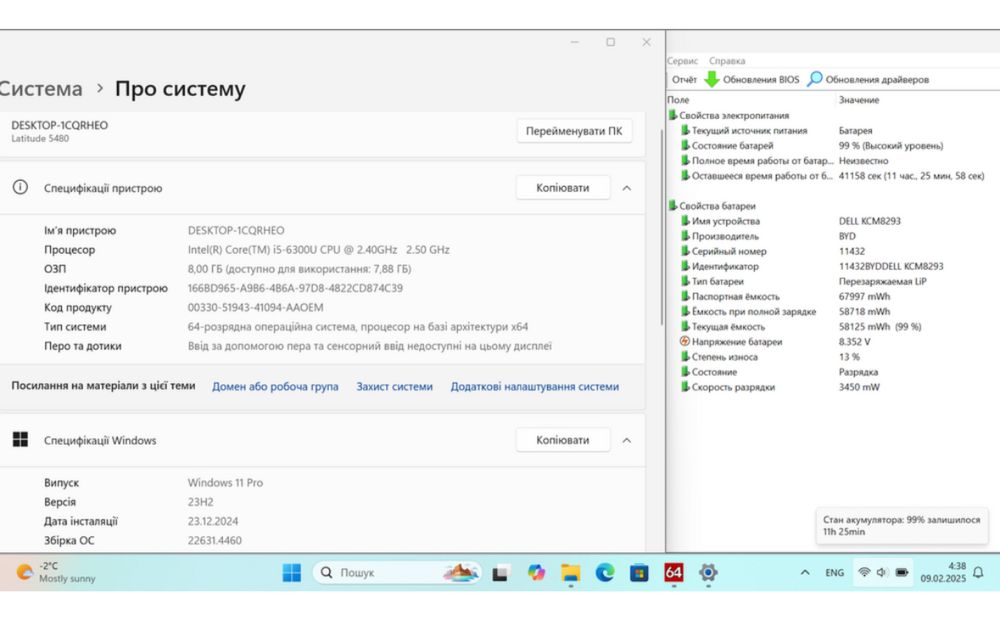Click the volume speaker tray icon

click(x=882, y=573)
